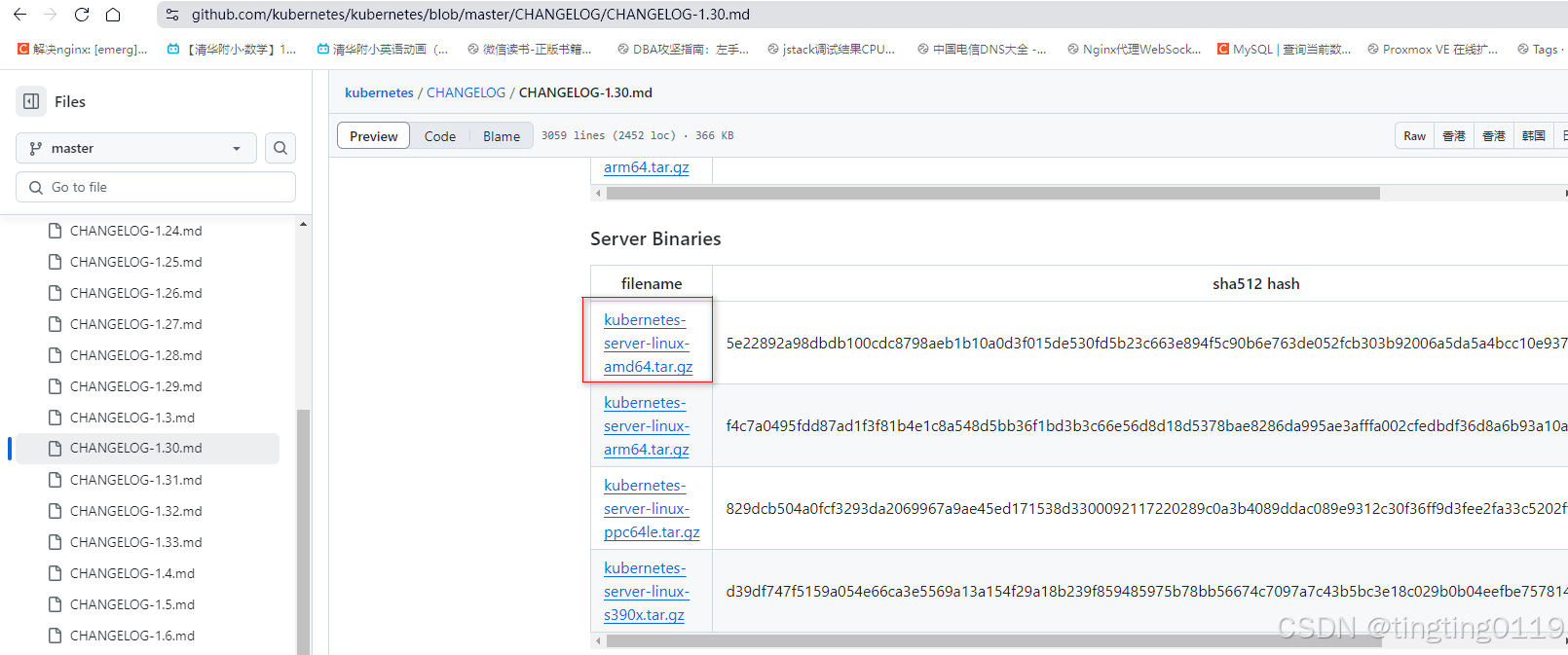Open 解决nginx: [emerg] bookmark
The height and width of the screenshot is (655, 1568).
83,49
